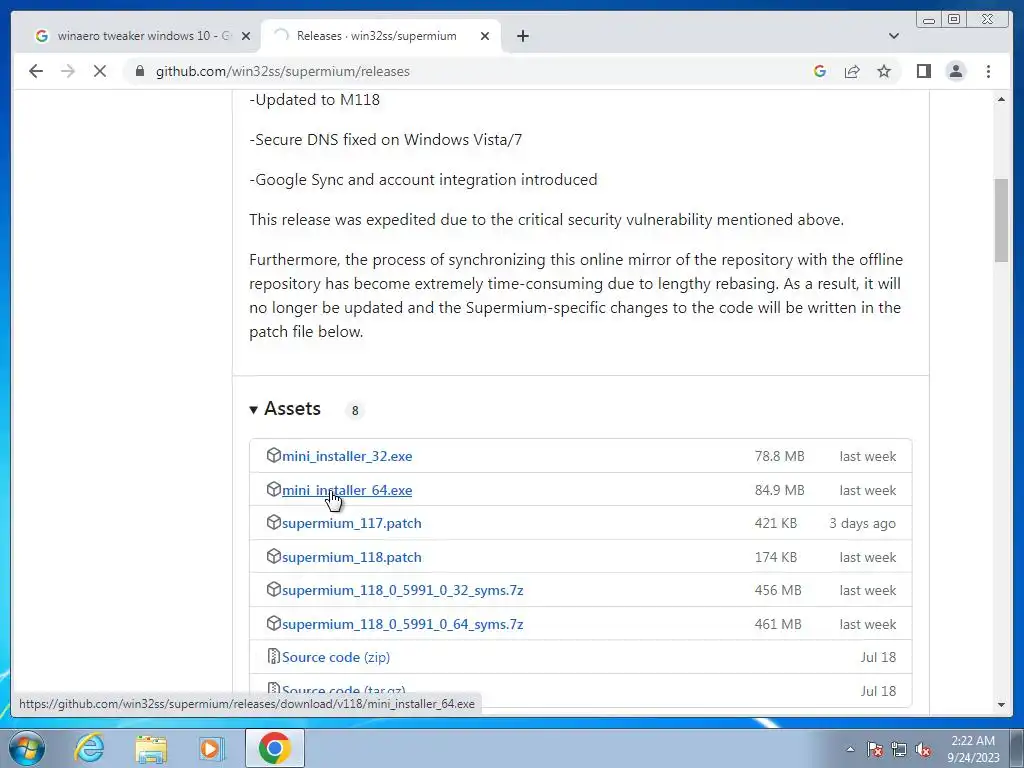Click package icon beside supermium_118.patch
The image size is (1024, 768).
coord(274,556)
